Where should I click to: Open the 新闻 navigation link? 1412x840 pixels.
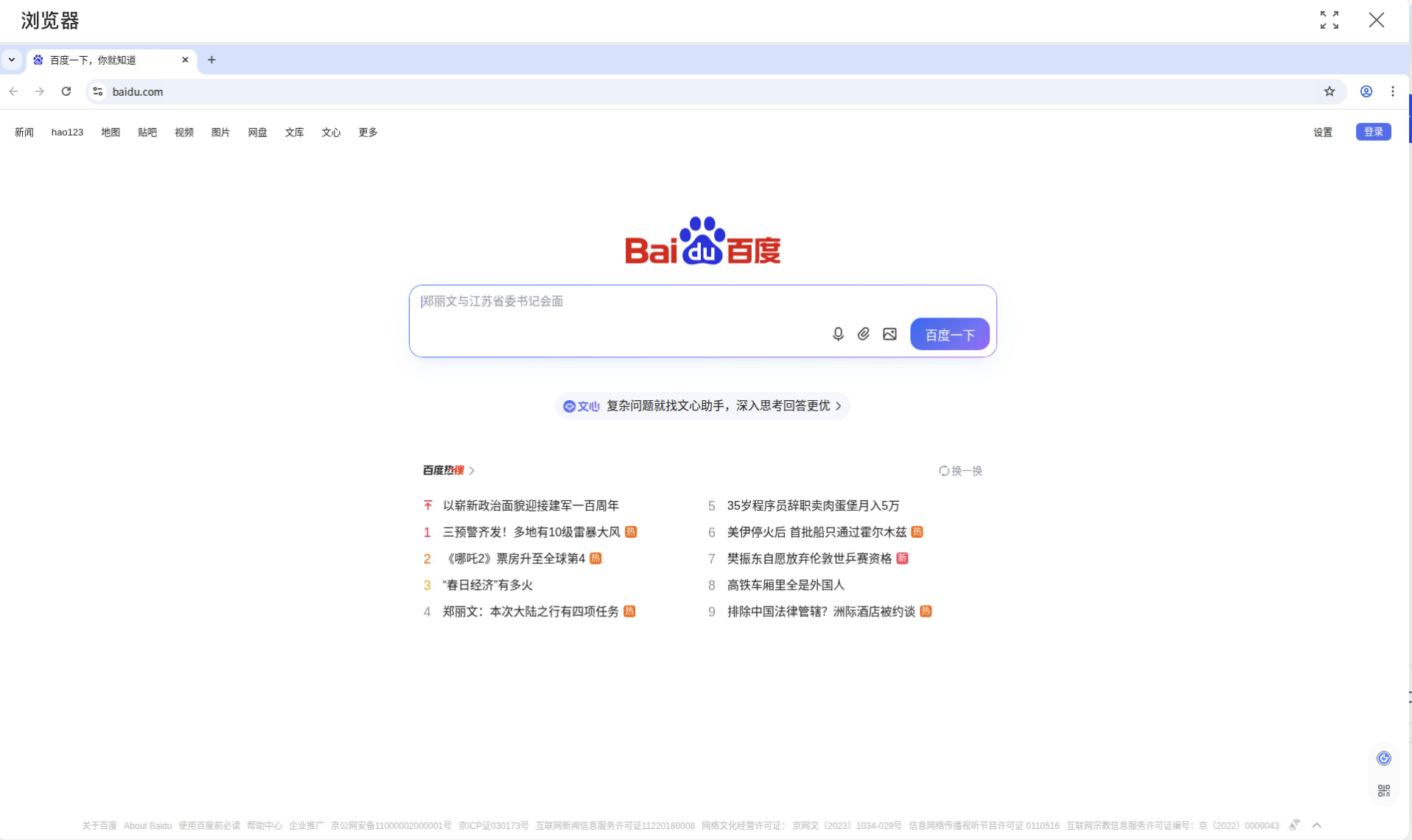(24, 133)
